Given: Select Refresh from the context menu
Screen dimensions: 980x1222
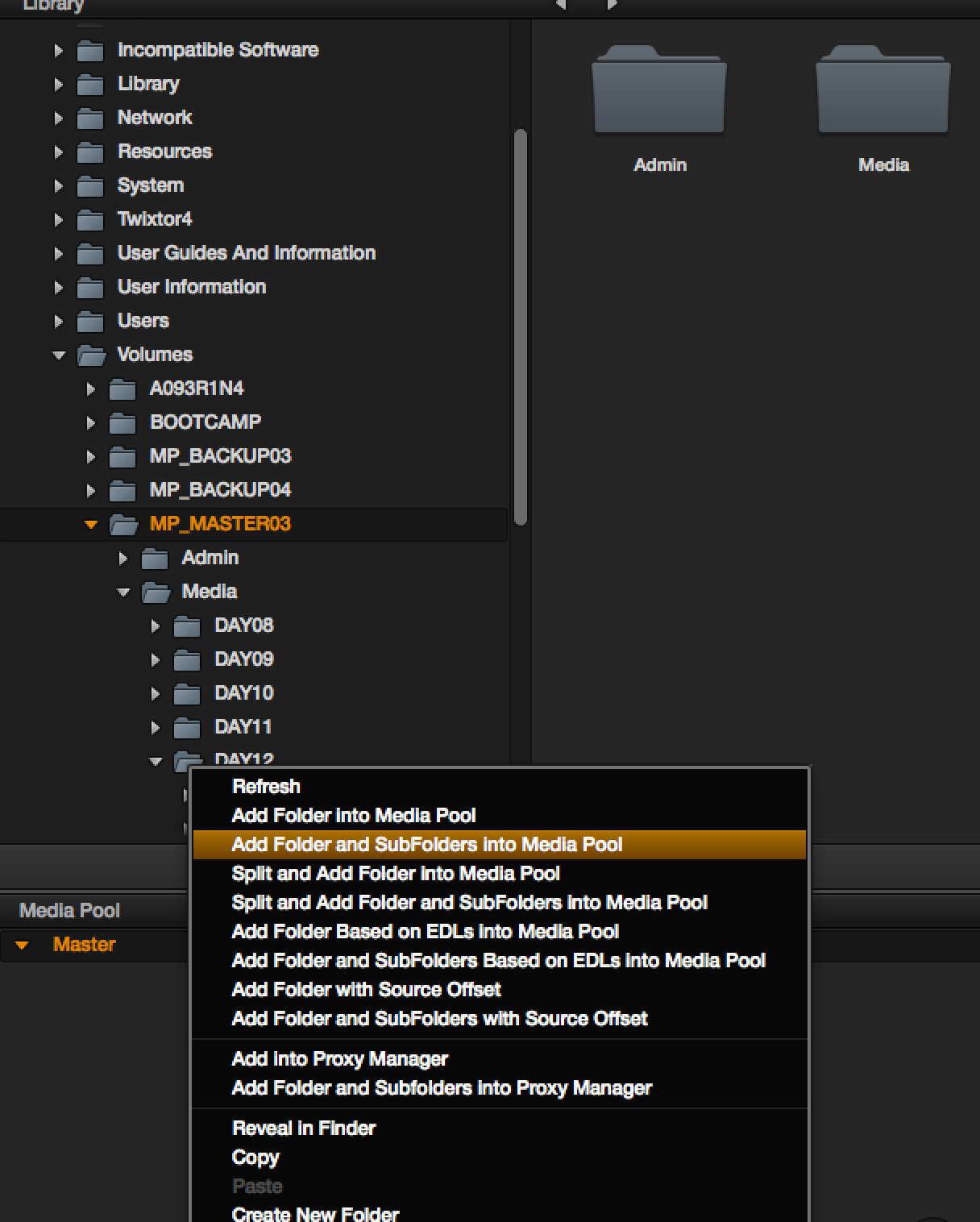Looking at the screenshot, I should click(x=266, y=786).
